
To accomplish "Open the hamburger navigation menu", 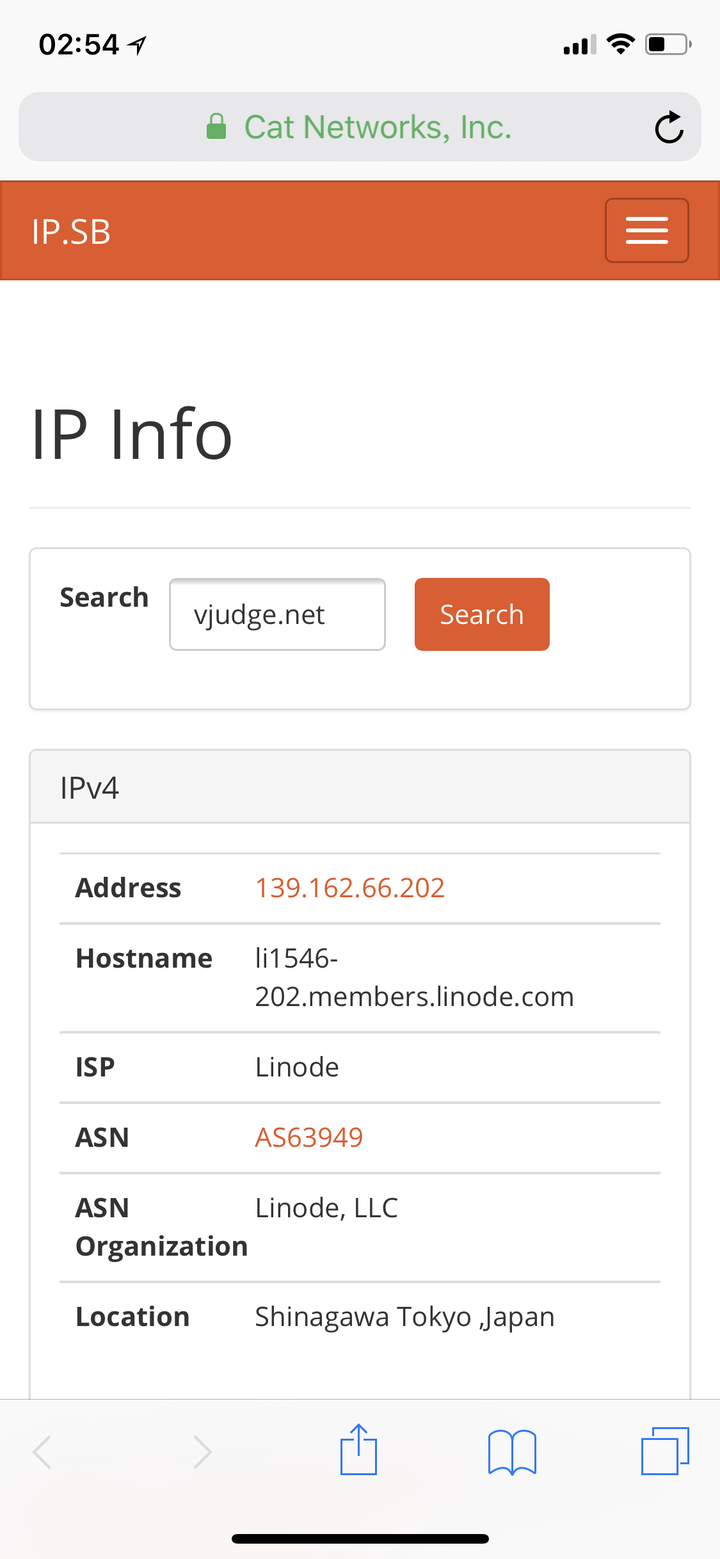I will click(646, 231).
